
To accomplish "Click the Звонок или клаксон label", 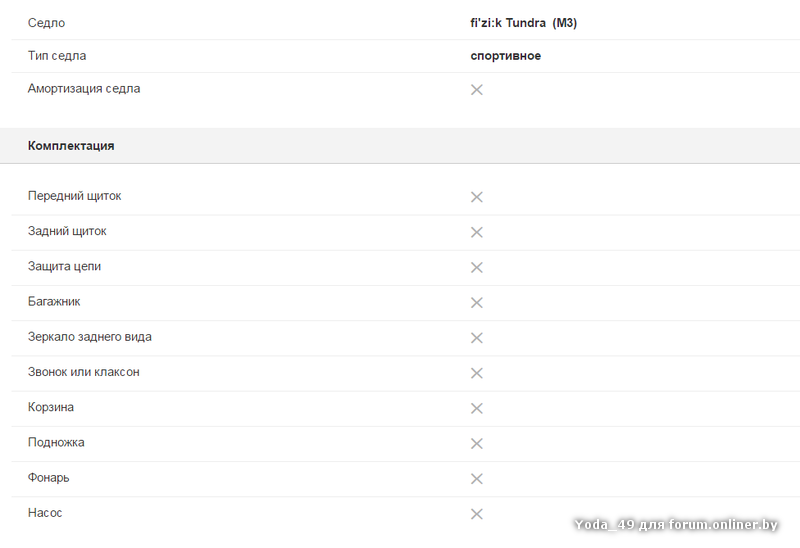I will click(x=84, y=372).
